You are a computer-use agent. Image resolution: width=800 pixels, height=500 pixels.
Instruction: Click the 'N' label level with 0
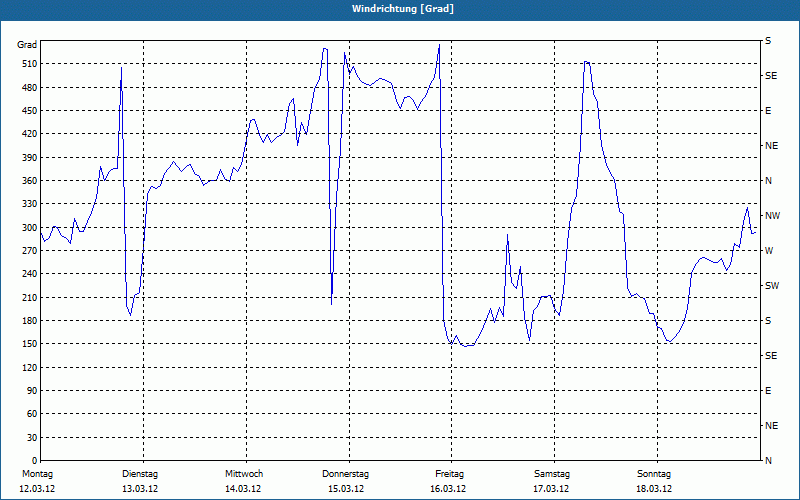pyautogui.click(x=768, y=461)
